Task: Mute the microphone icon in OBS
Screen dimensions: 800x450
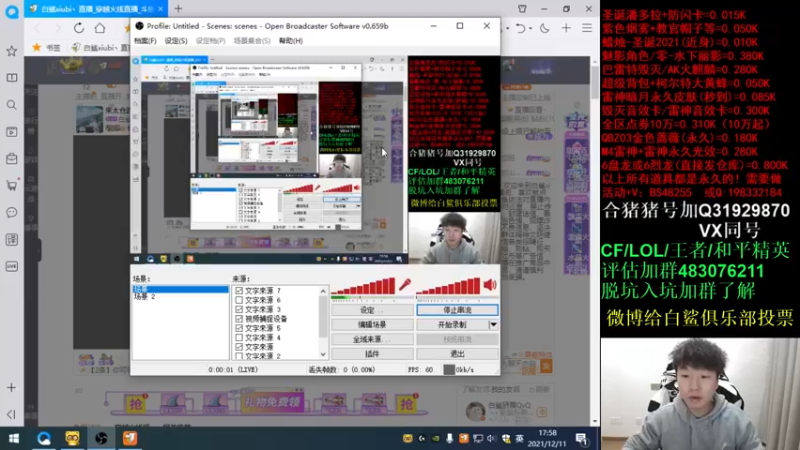Action: pos(405,285)
